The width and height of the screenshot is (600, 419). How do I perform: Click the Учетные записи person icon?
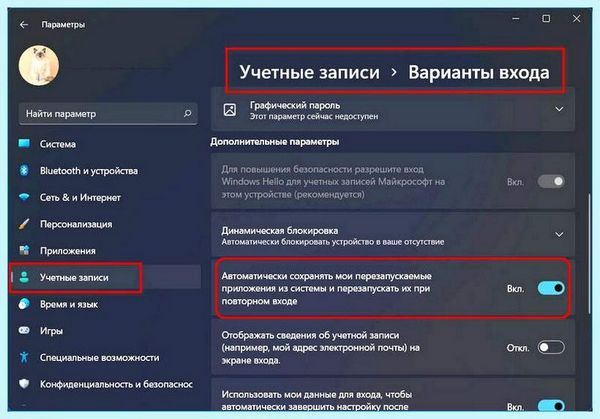coord(24,277)
